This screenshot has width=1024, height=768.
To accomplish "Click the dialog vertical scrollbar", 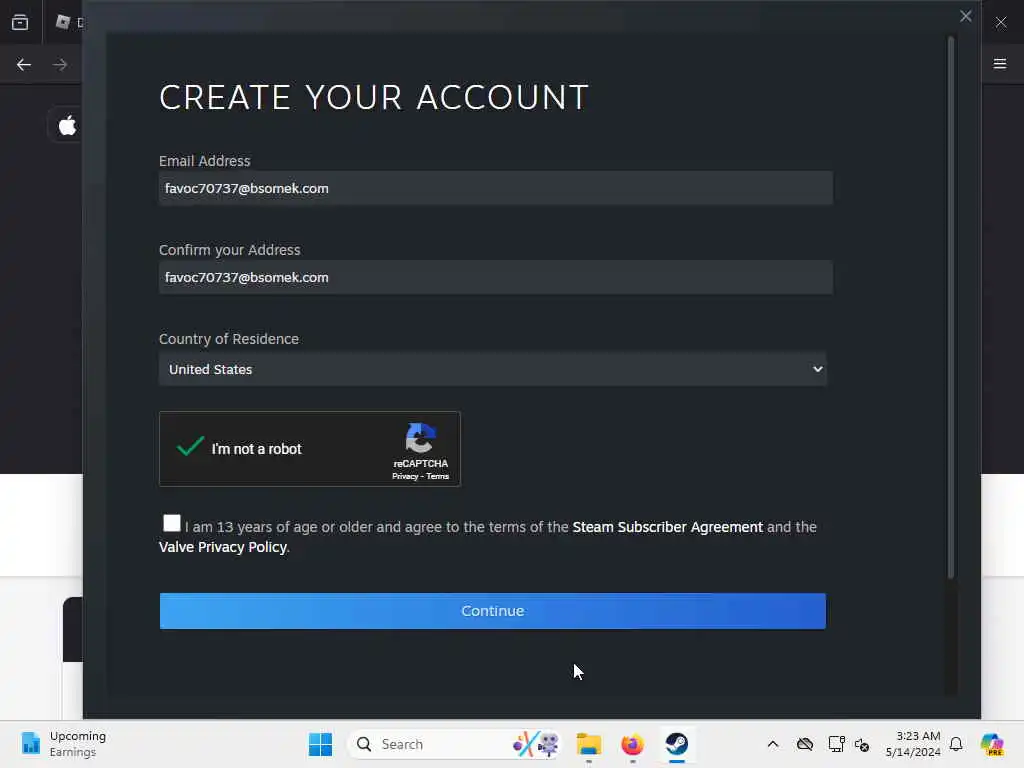I will pos(951,307).
